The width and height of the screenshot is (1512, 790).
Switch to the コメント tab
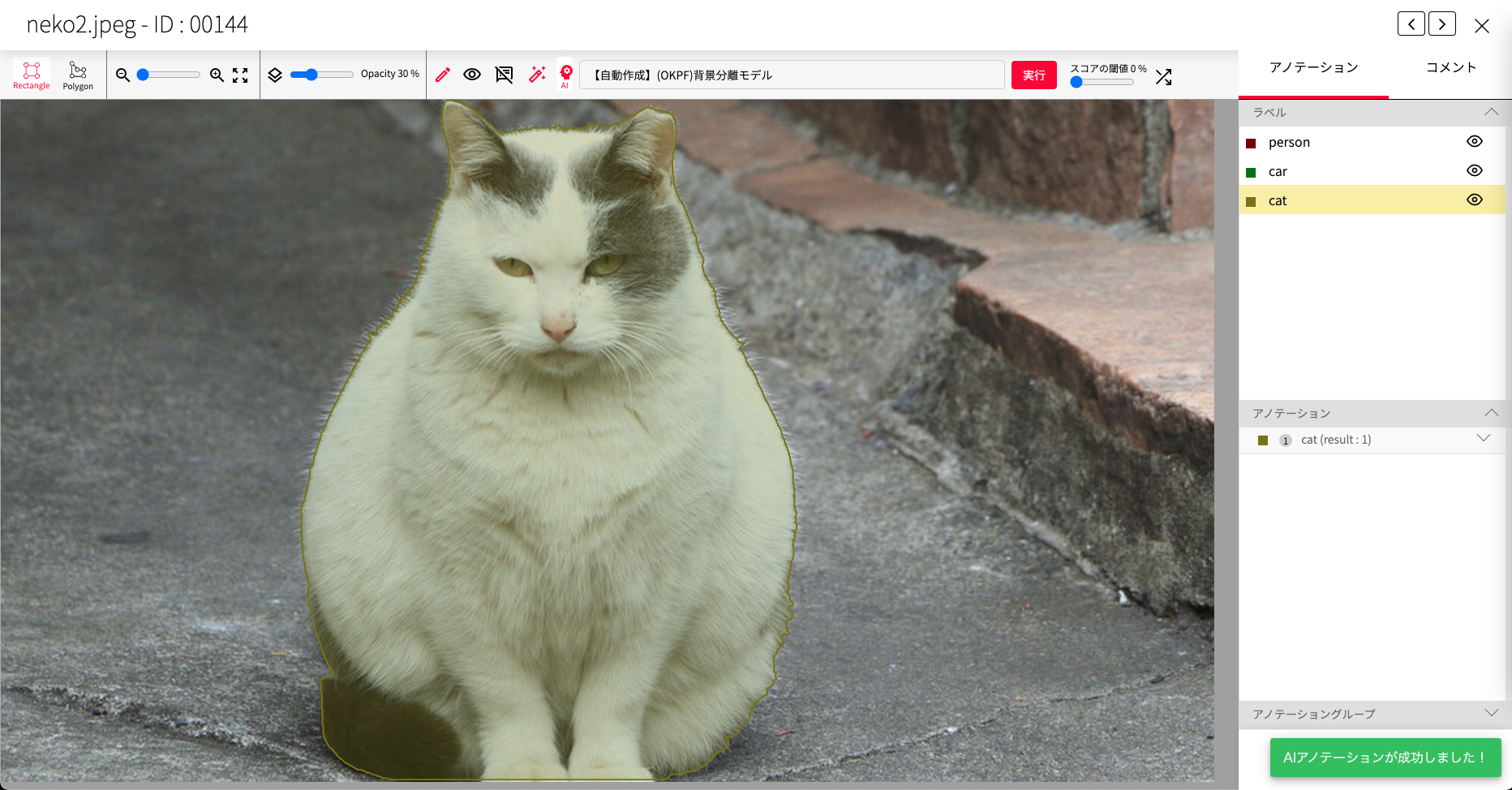[x=1451, y=67]
